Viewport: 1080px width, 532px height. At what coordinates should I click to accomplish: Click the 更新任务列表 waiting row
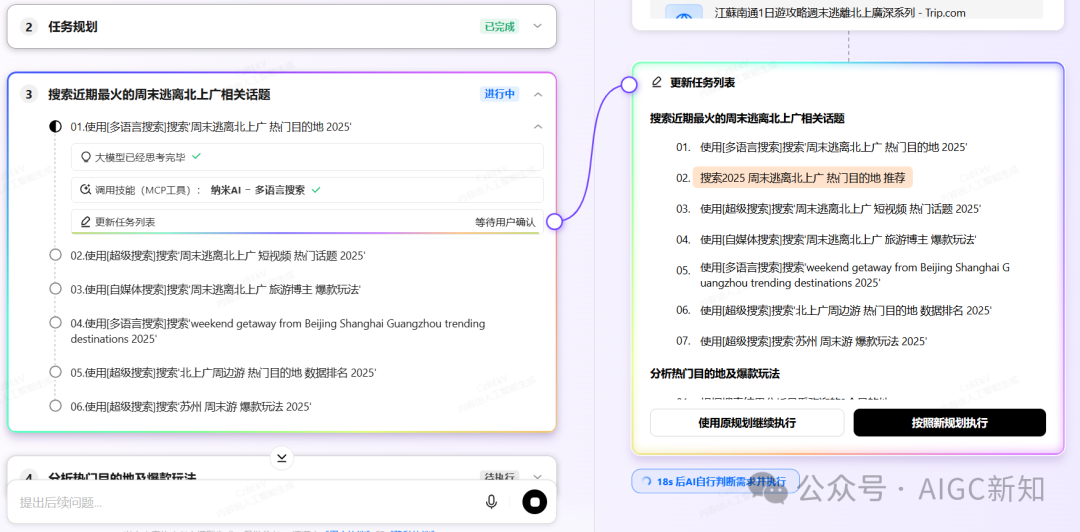307,222
